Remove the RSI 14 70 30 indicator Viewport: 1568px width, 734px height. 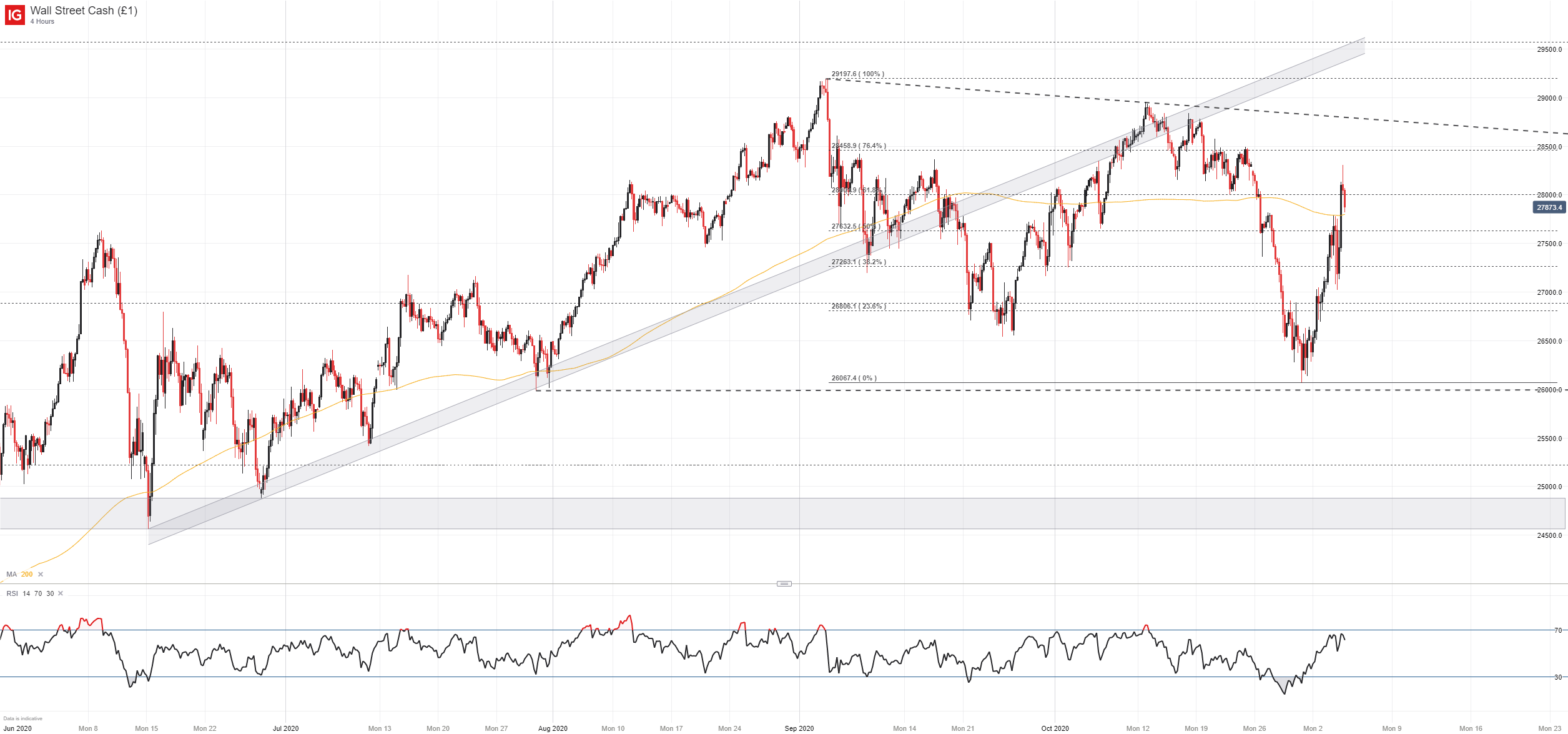[61, 593]
